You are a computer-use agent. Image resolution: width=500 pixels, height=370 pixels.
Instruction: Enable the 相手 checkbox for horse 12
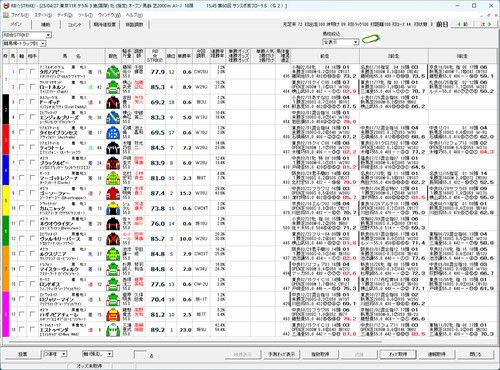tap(32, 238)
